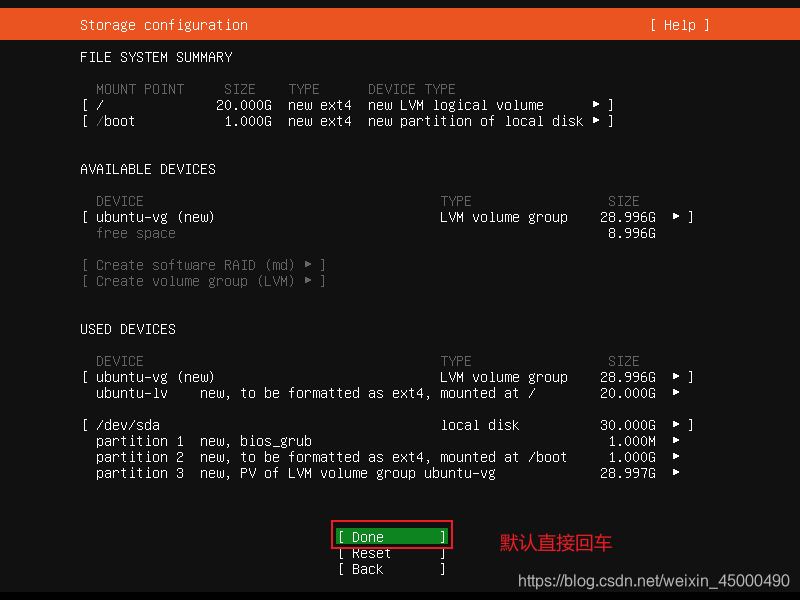This screenshot has width=800, height=600.
Task: Select ubuntu-vg (new) in Used Devices
Action: tap(387, 377)
